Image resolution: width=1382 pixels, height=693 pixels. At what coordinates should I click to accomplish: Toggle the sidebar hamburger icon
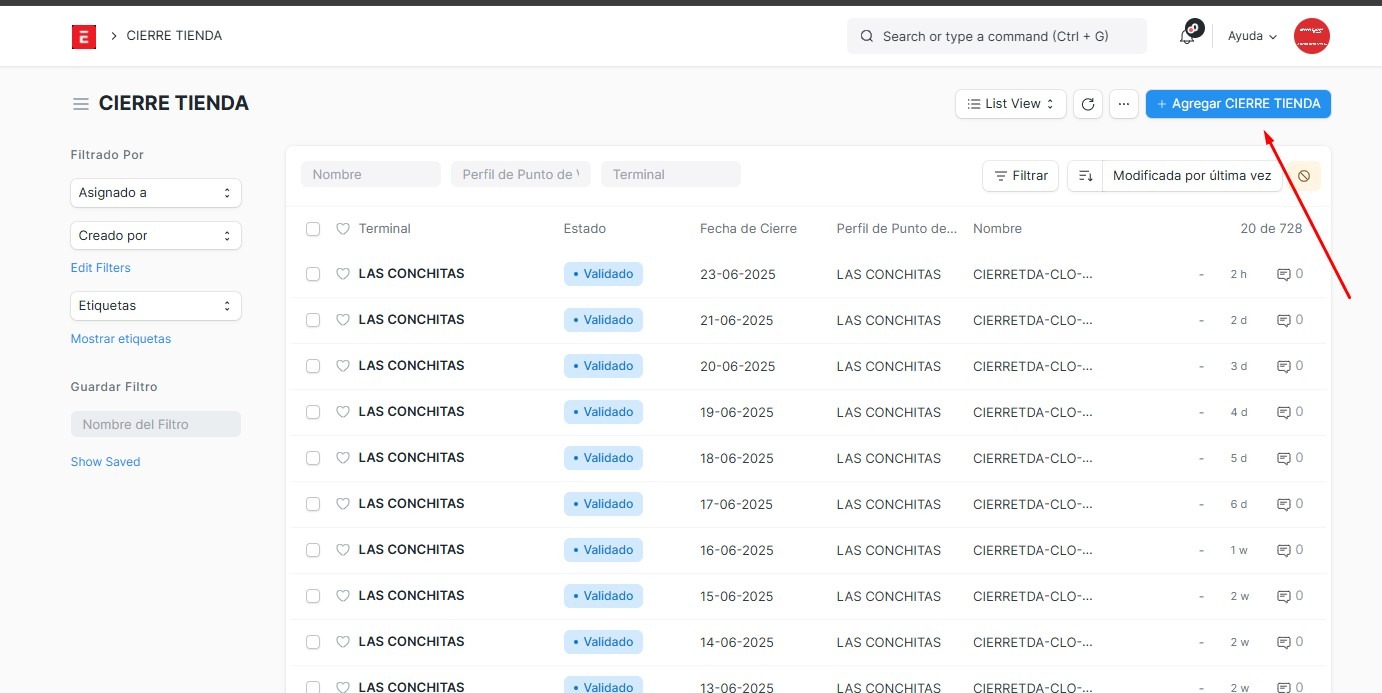[x=80, y=104]
